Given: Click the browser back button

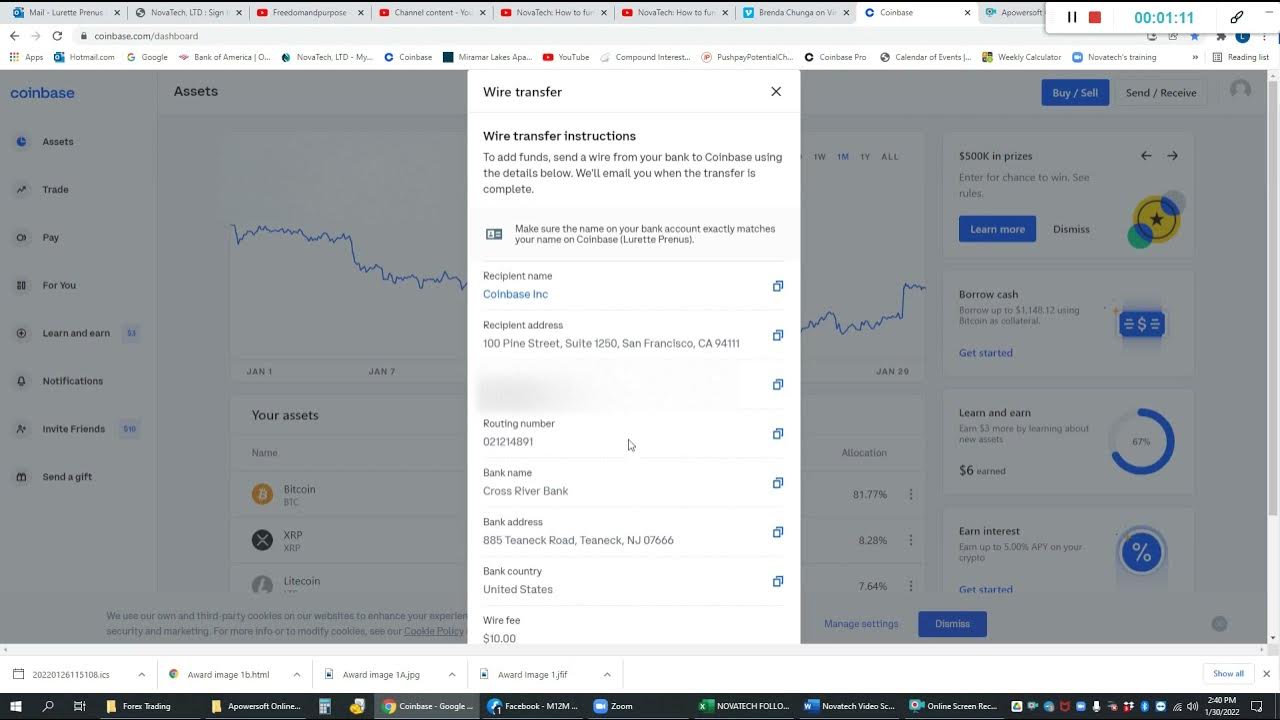Looking at the screenshot, I should point(14,35).
